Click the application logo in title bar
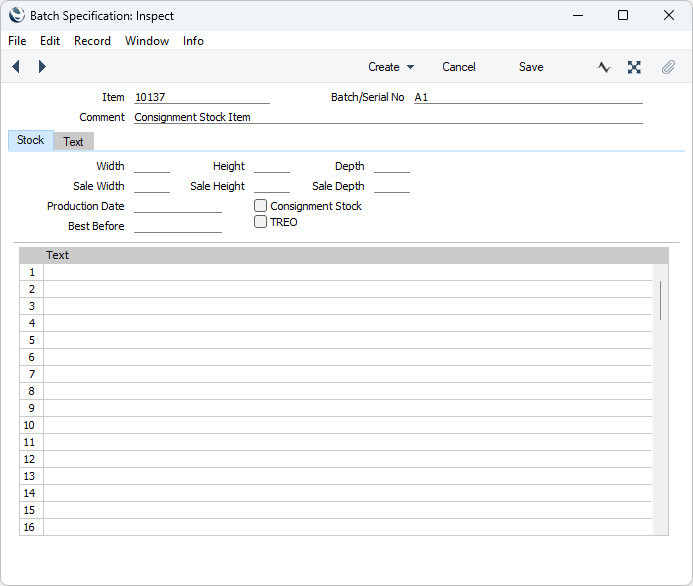The width and height of the screenshot is (693, 586). (x=17, y=15)
